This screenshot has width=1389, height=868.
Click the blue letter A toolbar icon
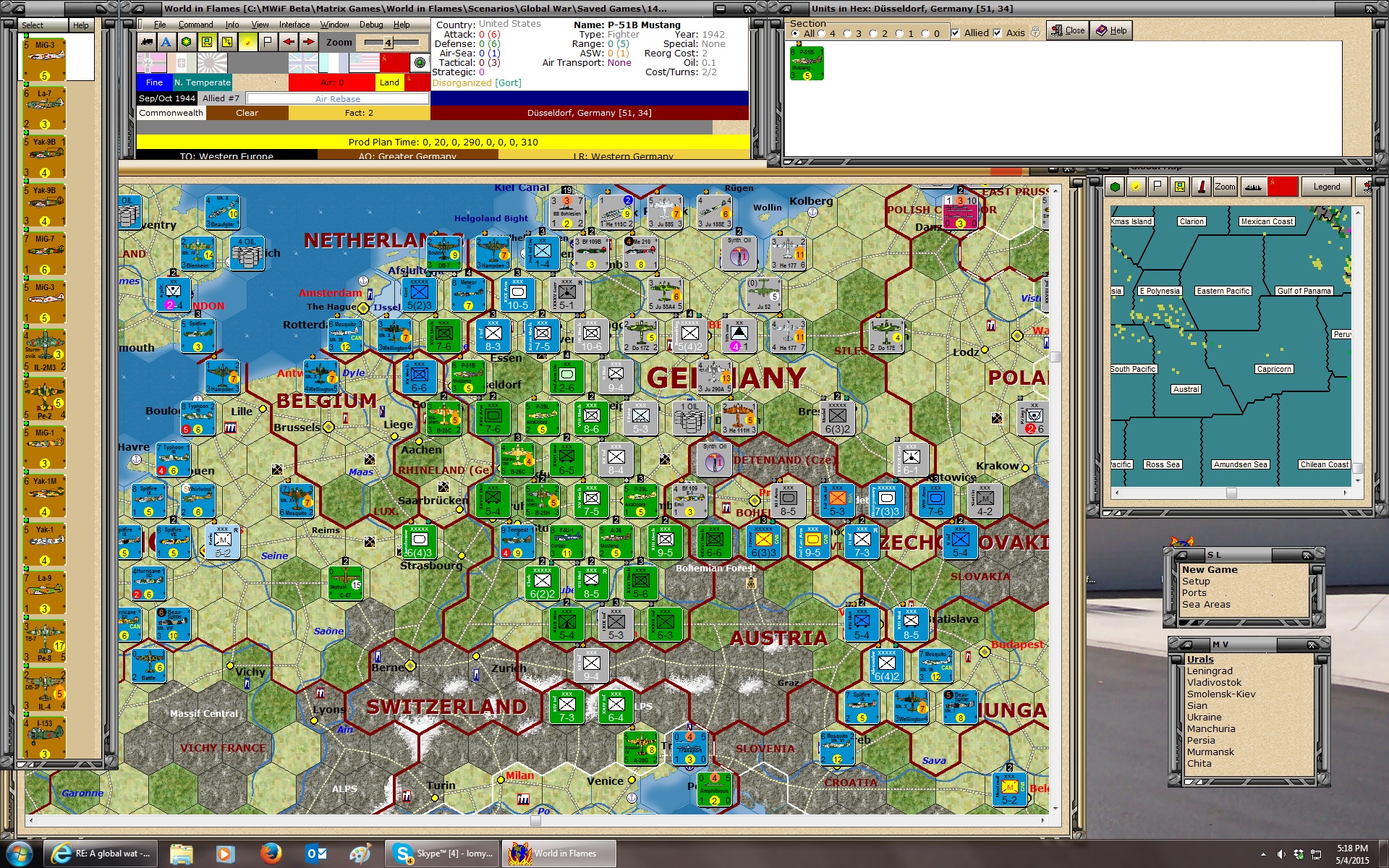point(166,42)
